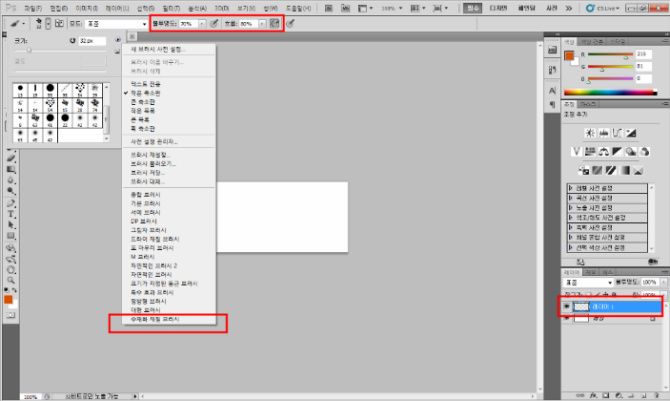This screenshot has width=670, height=401.
Task: Toggle the Brush panel button in options bar
Action: click(x=59, y=24)
